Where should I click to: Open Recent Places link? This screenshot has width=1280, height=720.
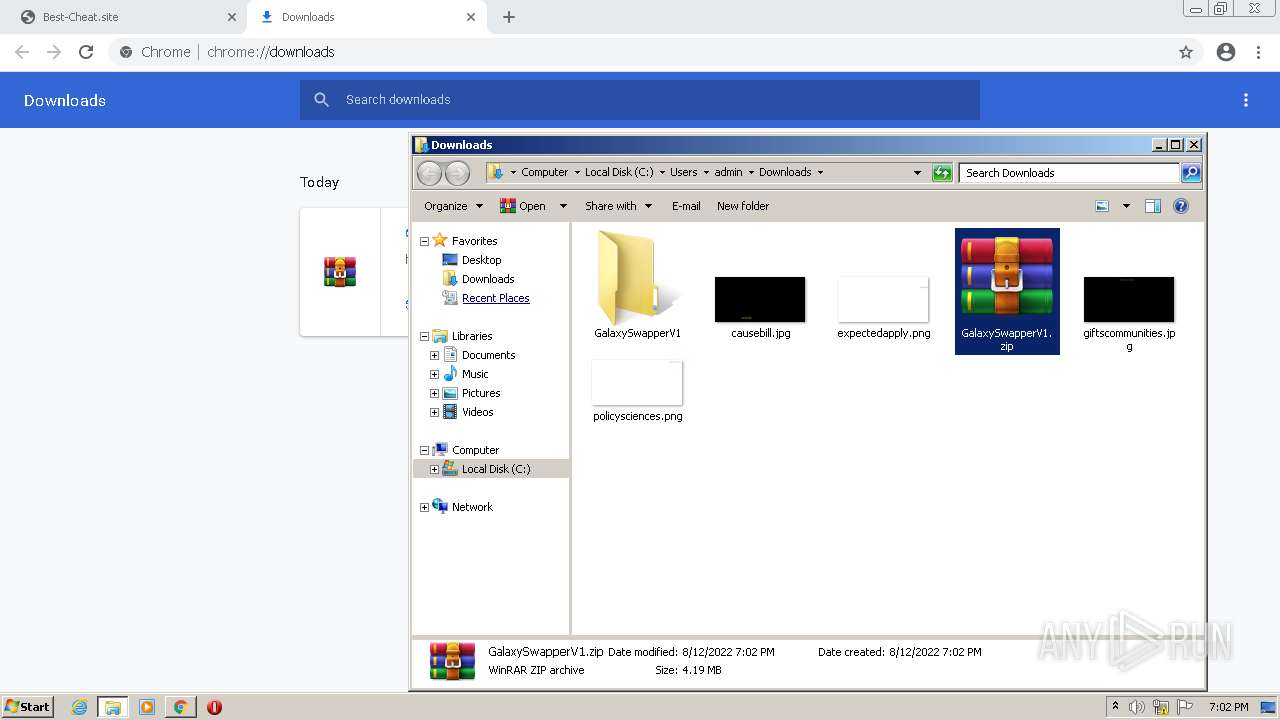click(x=495, y=298)
